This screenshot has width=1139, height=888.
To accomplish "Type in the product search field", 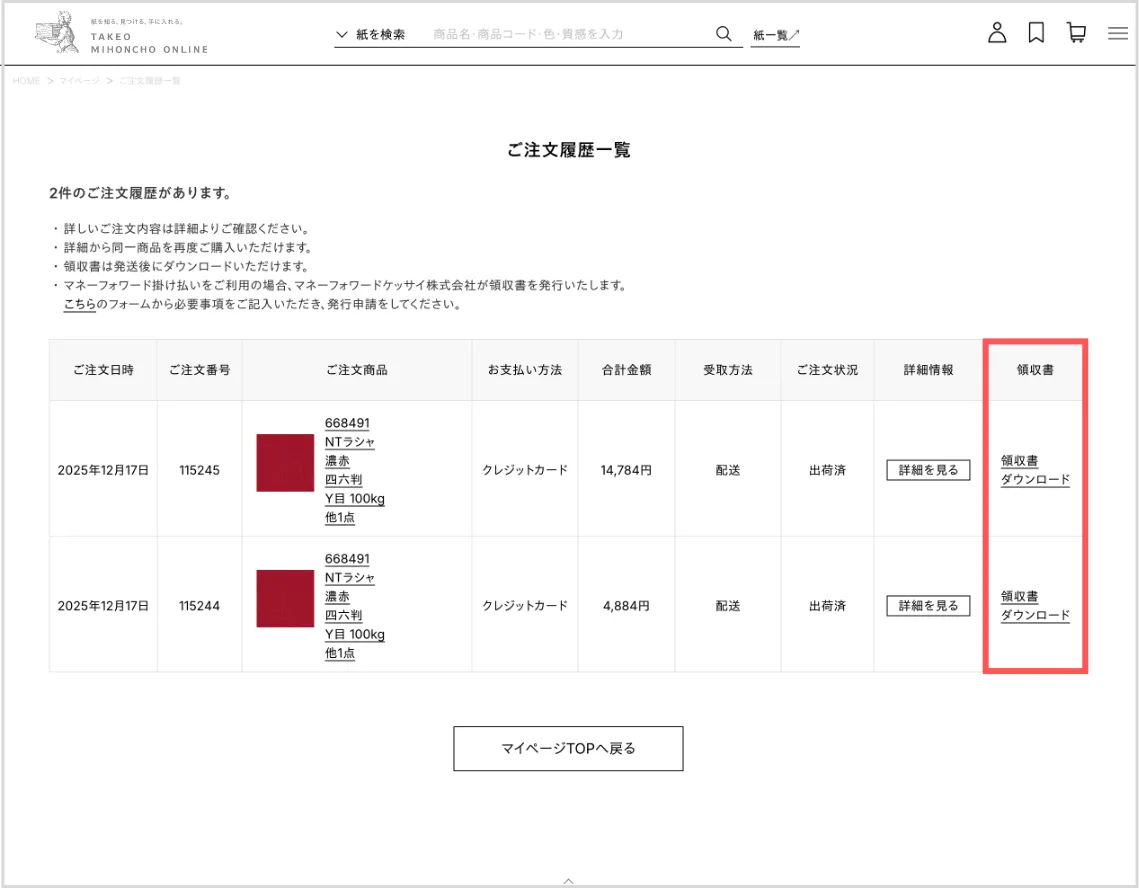I will tap(565, 34).
